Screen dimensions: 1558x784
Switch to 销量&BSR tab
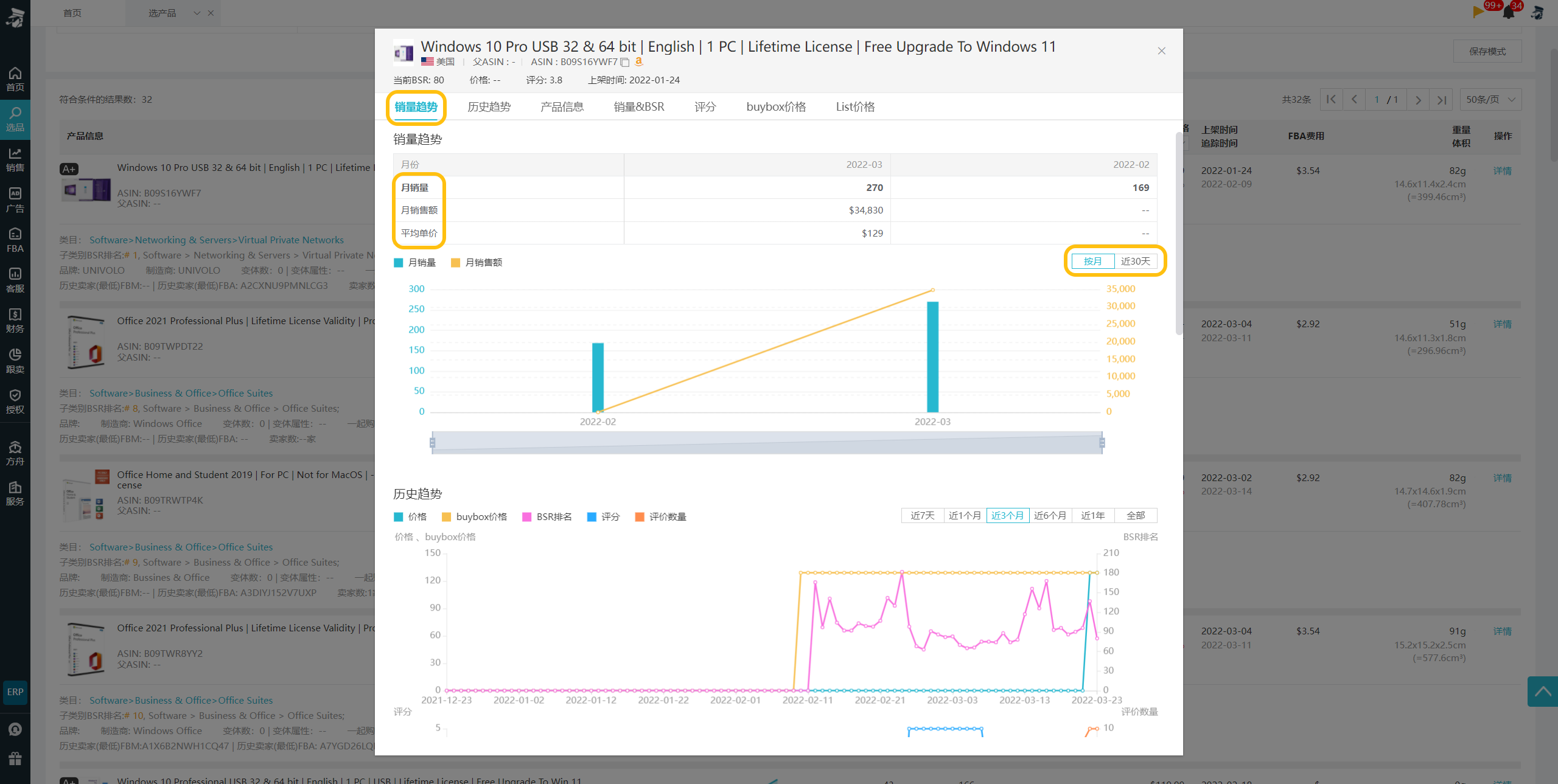(639, 107)
